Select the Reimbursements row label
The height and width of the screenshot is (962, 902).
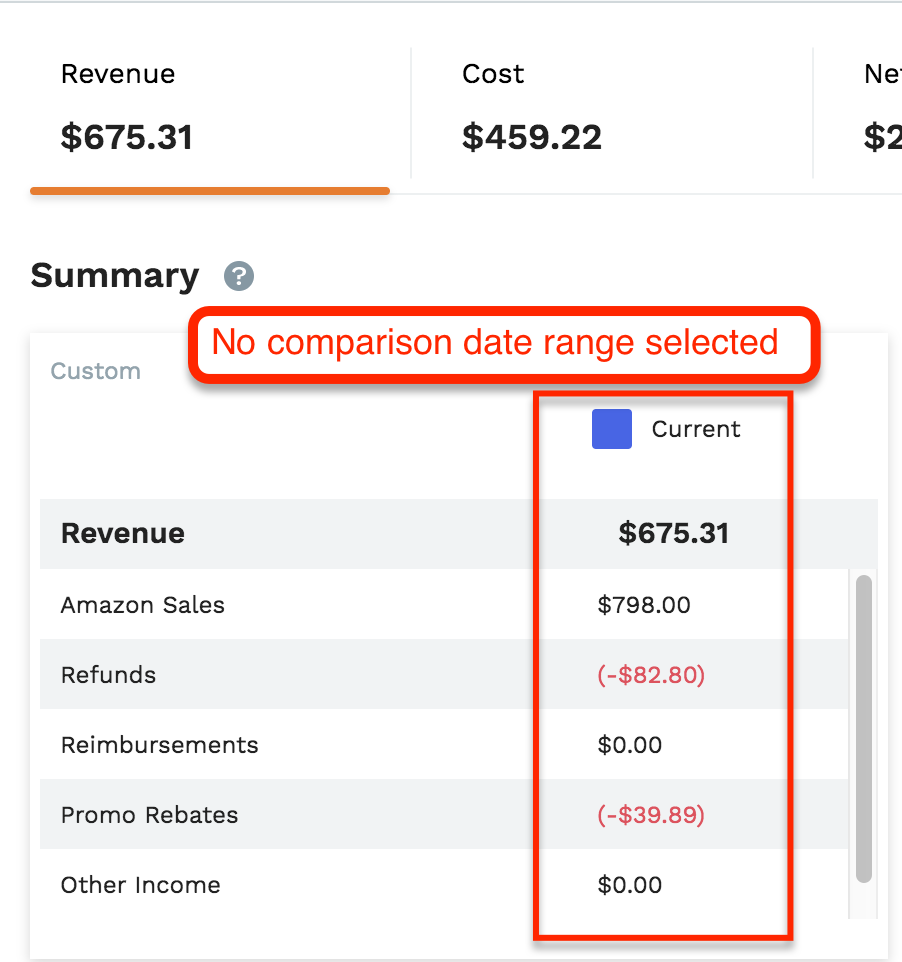[x=160, y=745]
